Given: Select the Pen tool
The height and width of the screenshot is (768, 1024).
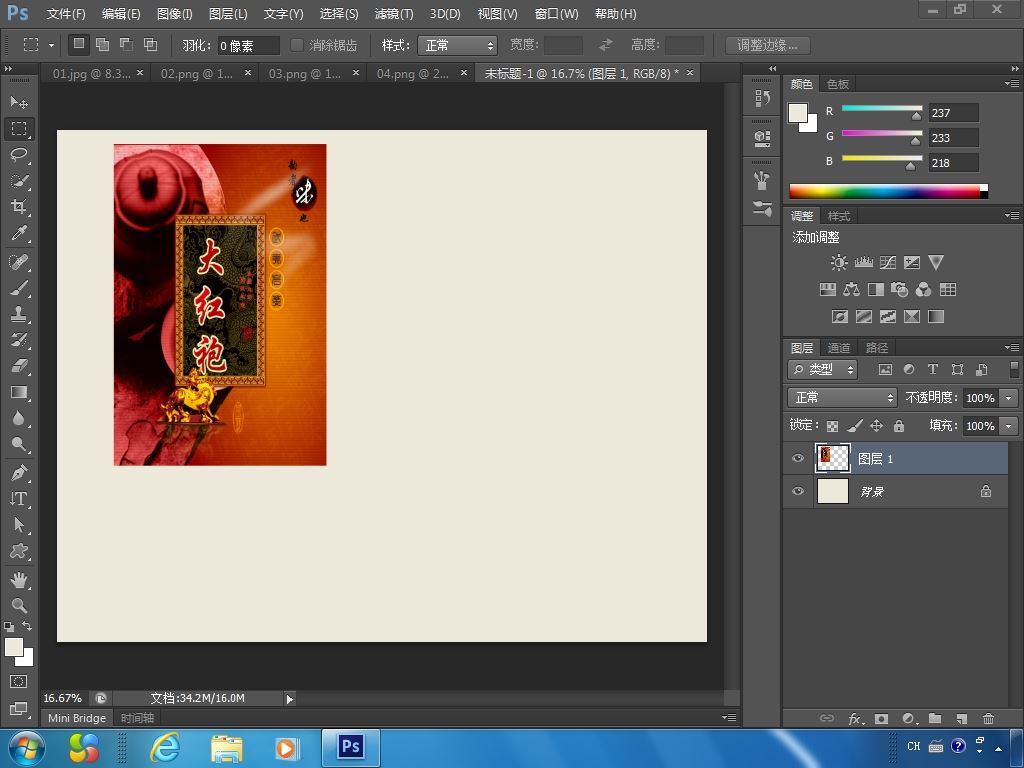Looking at the screenshot, I should pyautogui.click(x=19, y=473).
